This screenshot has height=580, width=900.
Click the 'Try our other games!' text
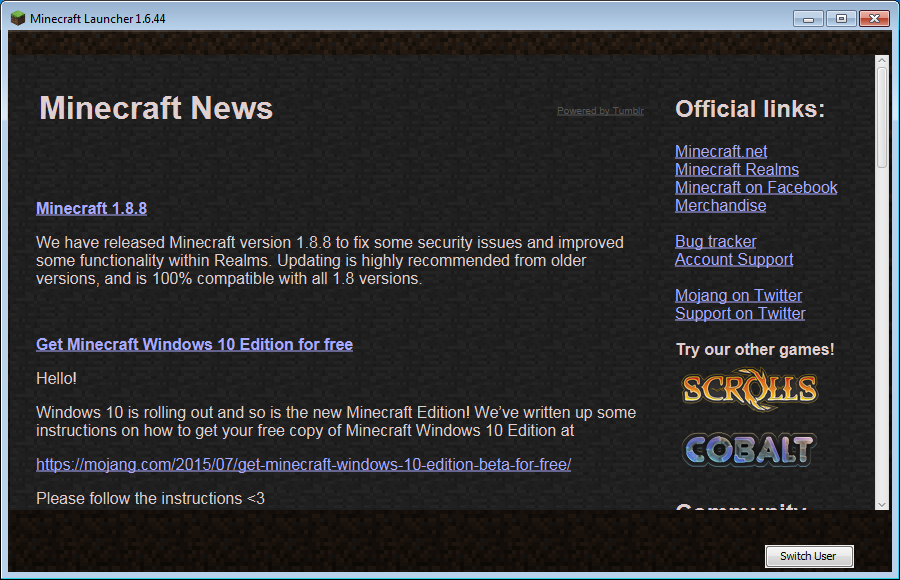[x=755, y=350]
